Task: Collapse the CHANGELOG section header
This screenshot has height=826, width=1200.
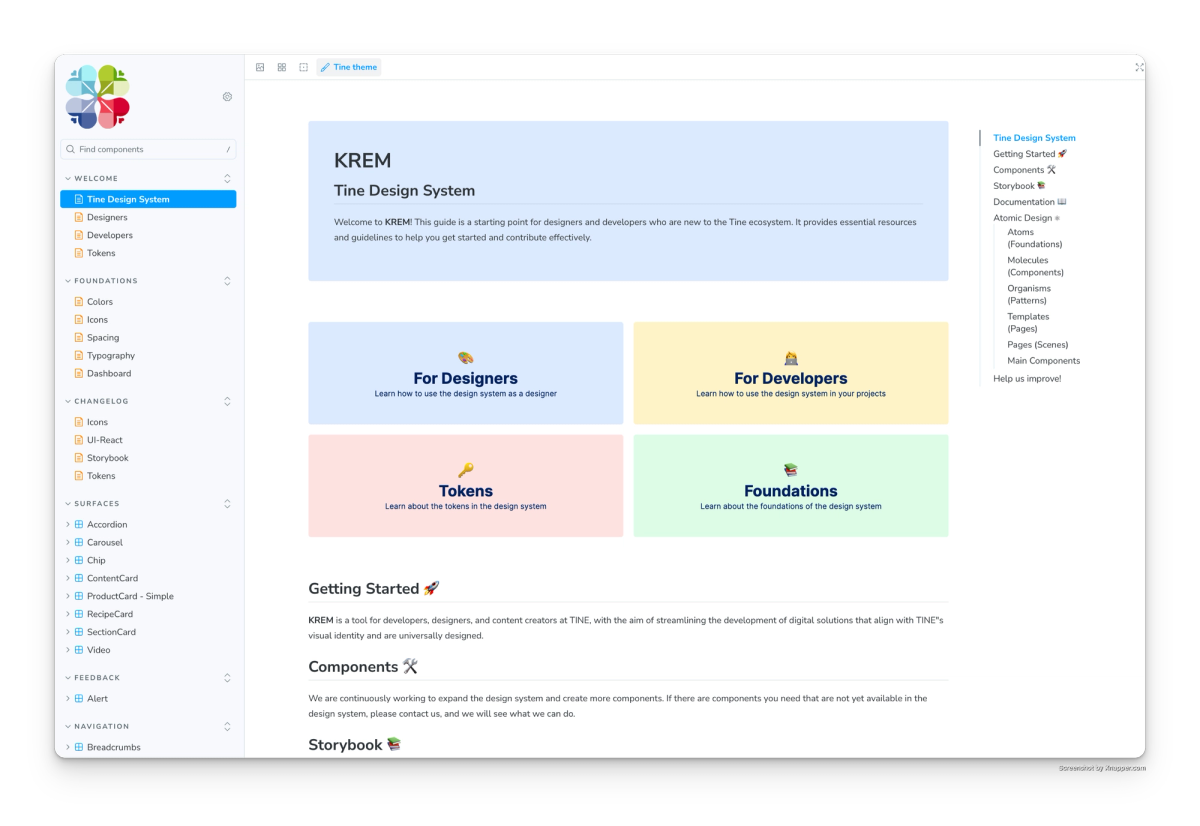Action: tap(97, 401)
